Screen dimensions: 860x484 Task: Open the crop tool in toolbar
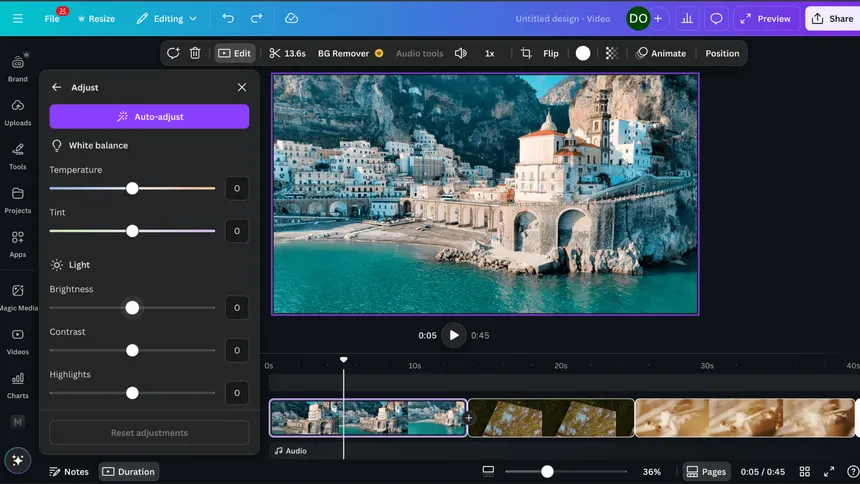pos(526,53)
